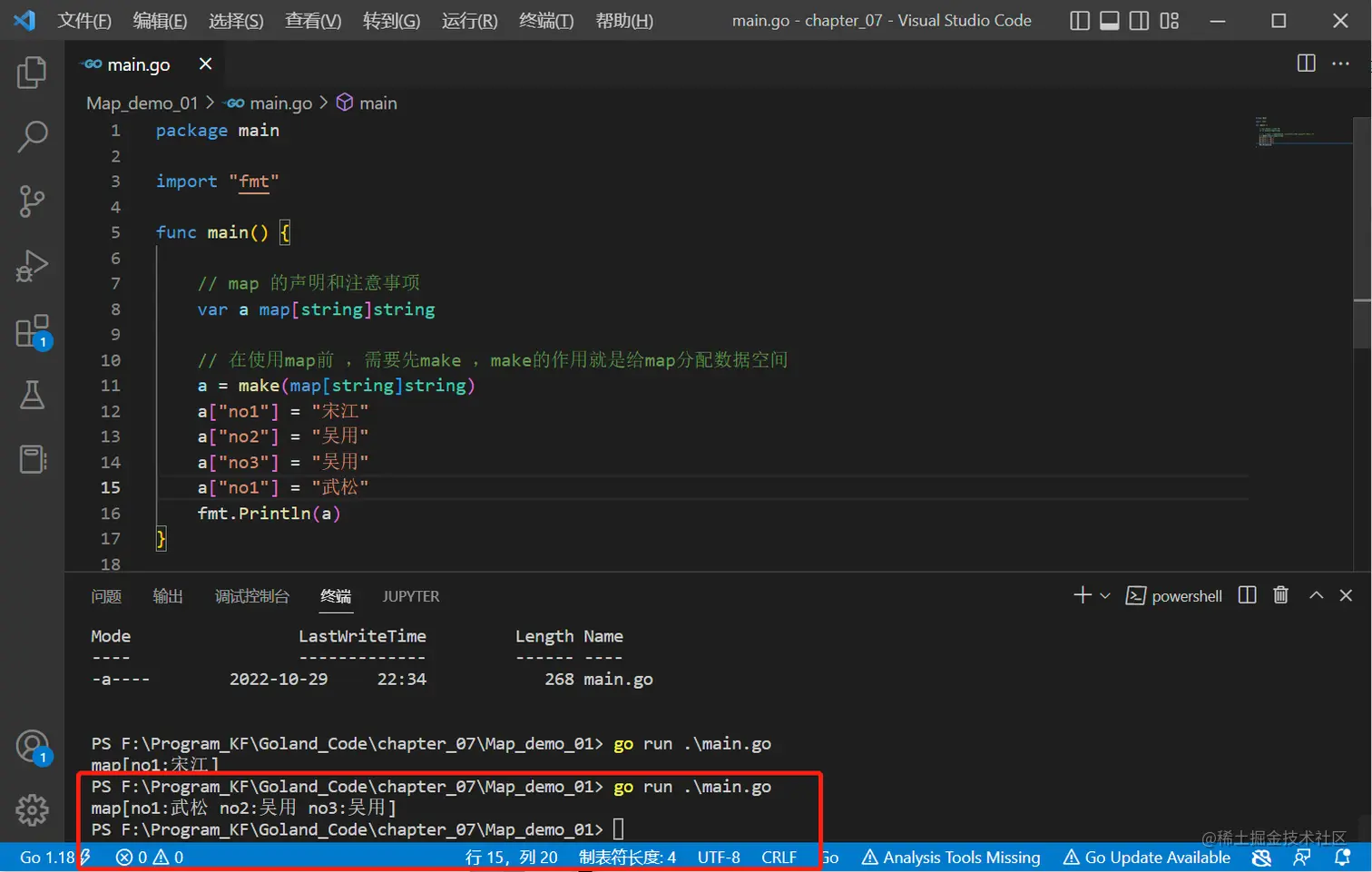Click 行 15, 列 20 cursor position
Viewport: 1372px width, 872px height.
511,857
